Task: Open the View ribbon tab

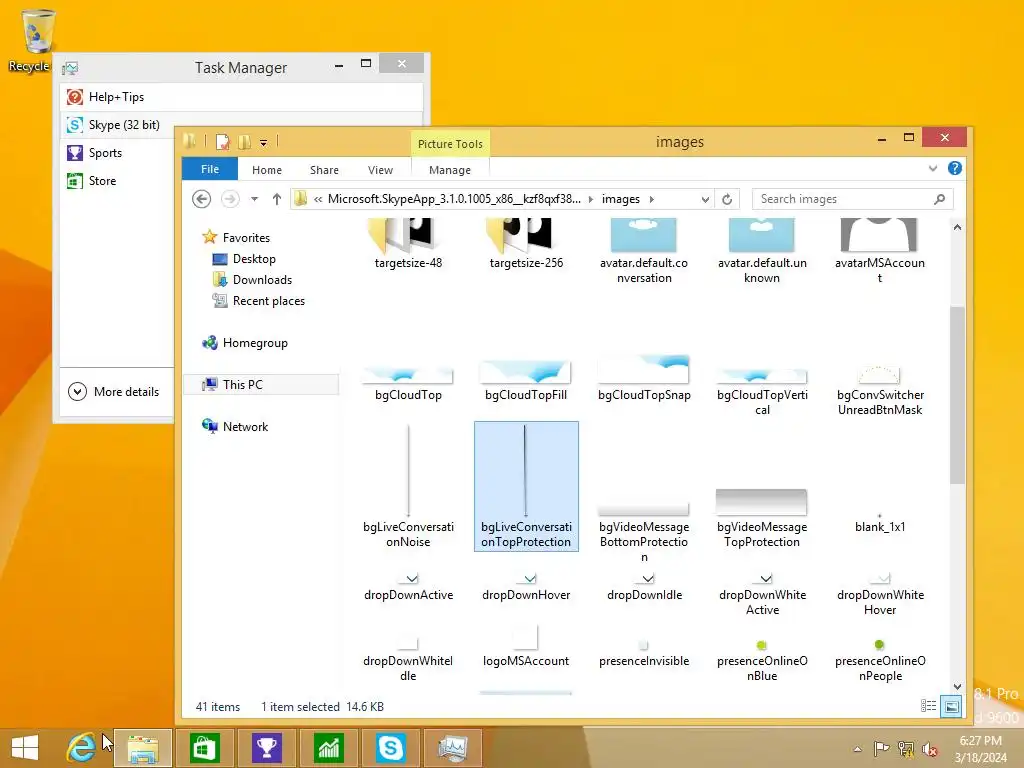Action: [x=380, y=170]
